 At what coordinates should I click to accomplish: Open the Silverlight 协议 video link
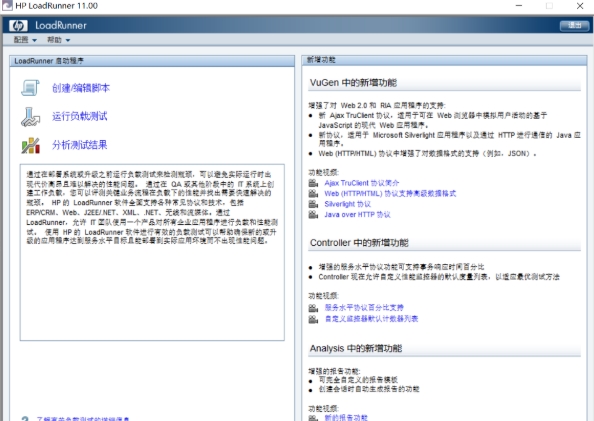pos(347,204)
